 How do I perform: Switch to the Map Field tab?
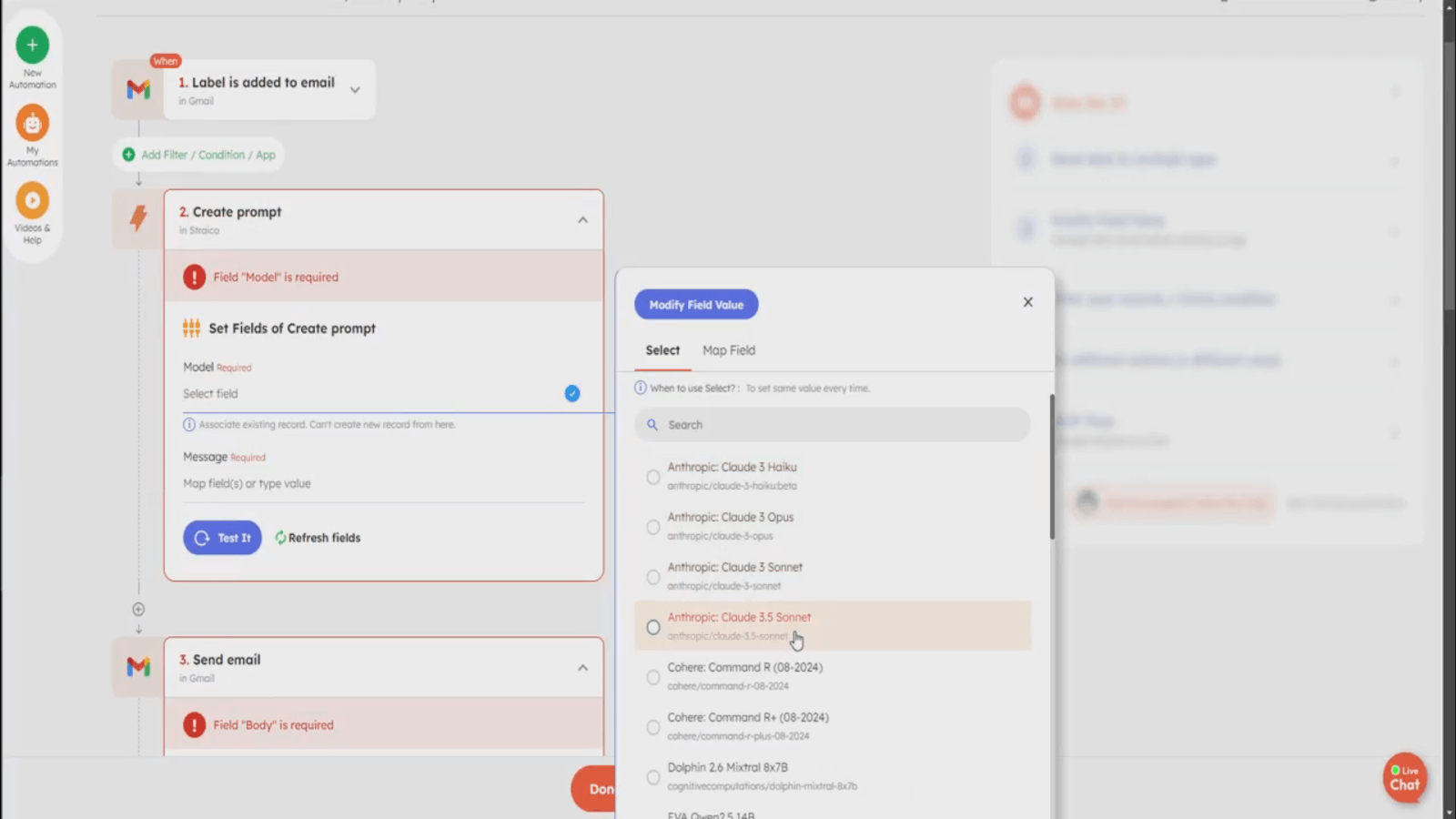pos(728,350)
